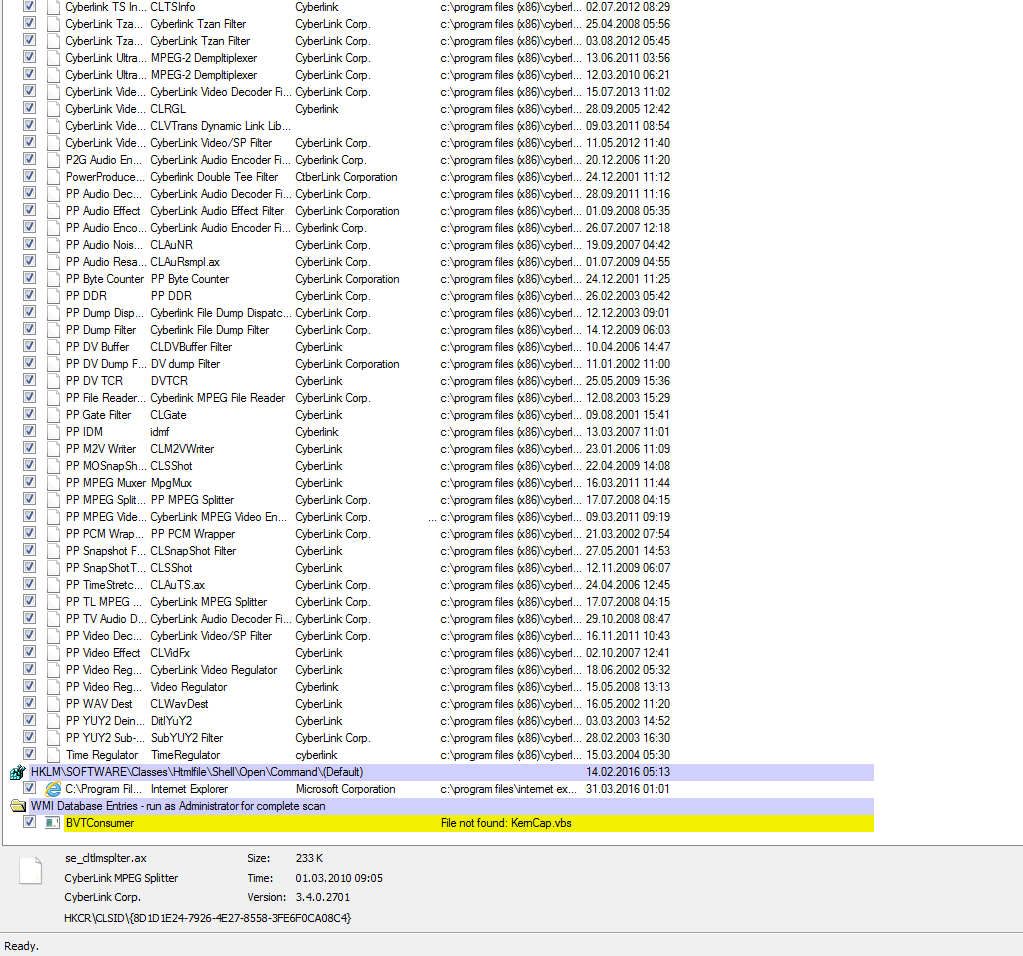Screen dimensions: 1023x956
Task: Click the 'DV dump Filter' description
Action: coord(185,364)
